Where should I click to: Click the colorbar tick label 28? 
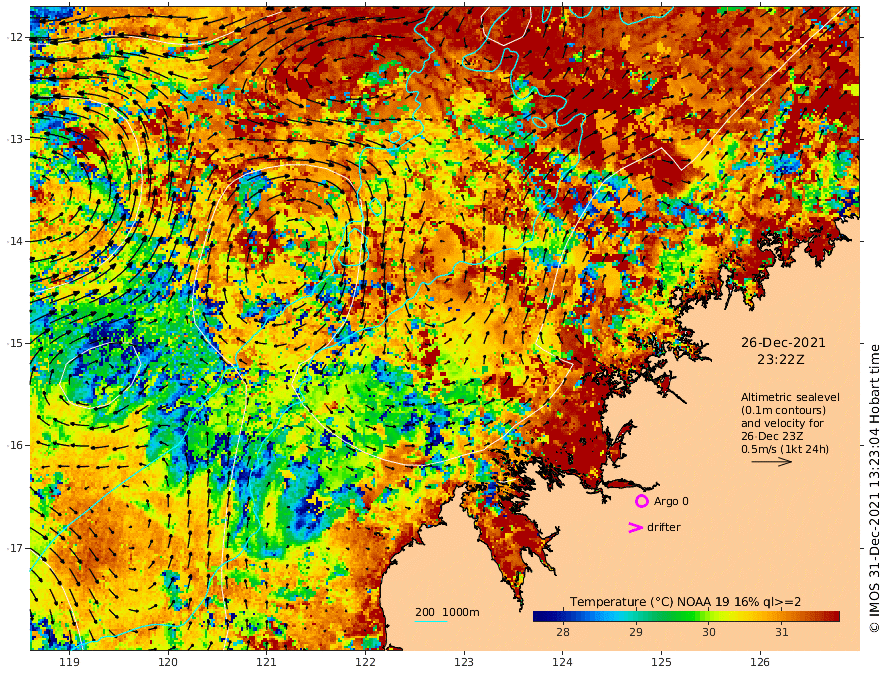coord(562,632)
